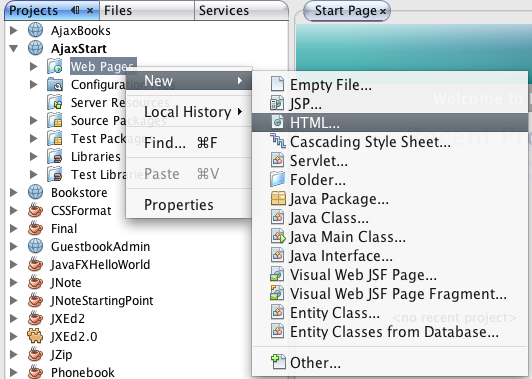Click the Libraries node icon
Image resolution: width=532 pixels, height=379 pixels.
pyautogui.click(x=55, y=156)
